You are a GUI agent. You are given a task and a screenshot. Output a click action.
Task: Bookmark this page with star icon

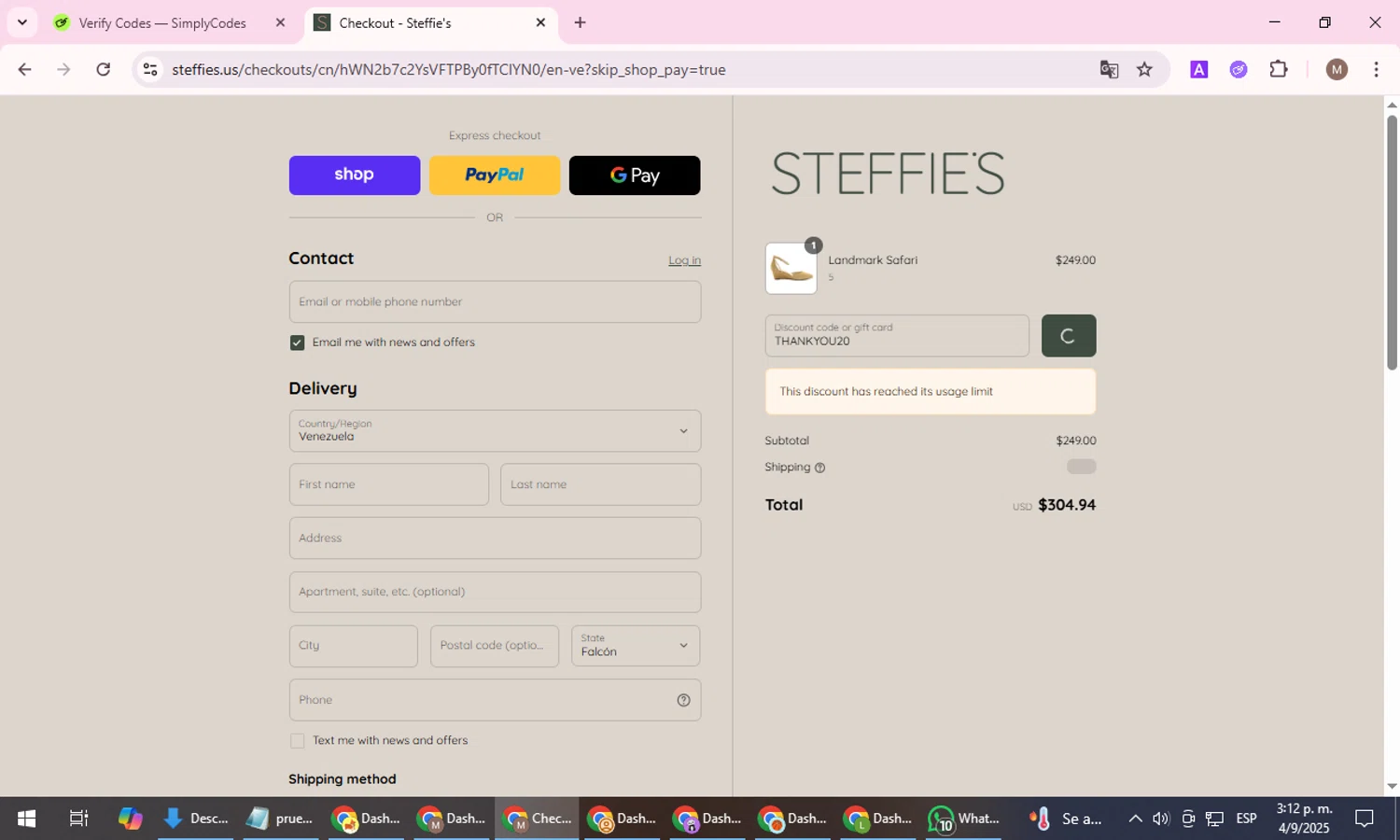(x=1144, y=69)
